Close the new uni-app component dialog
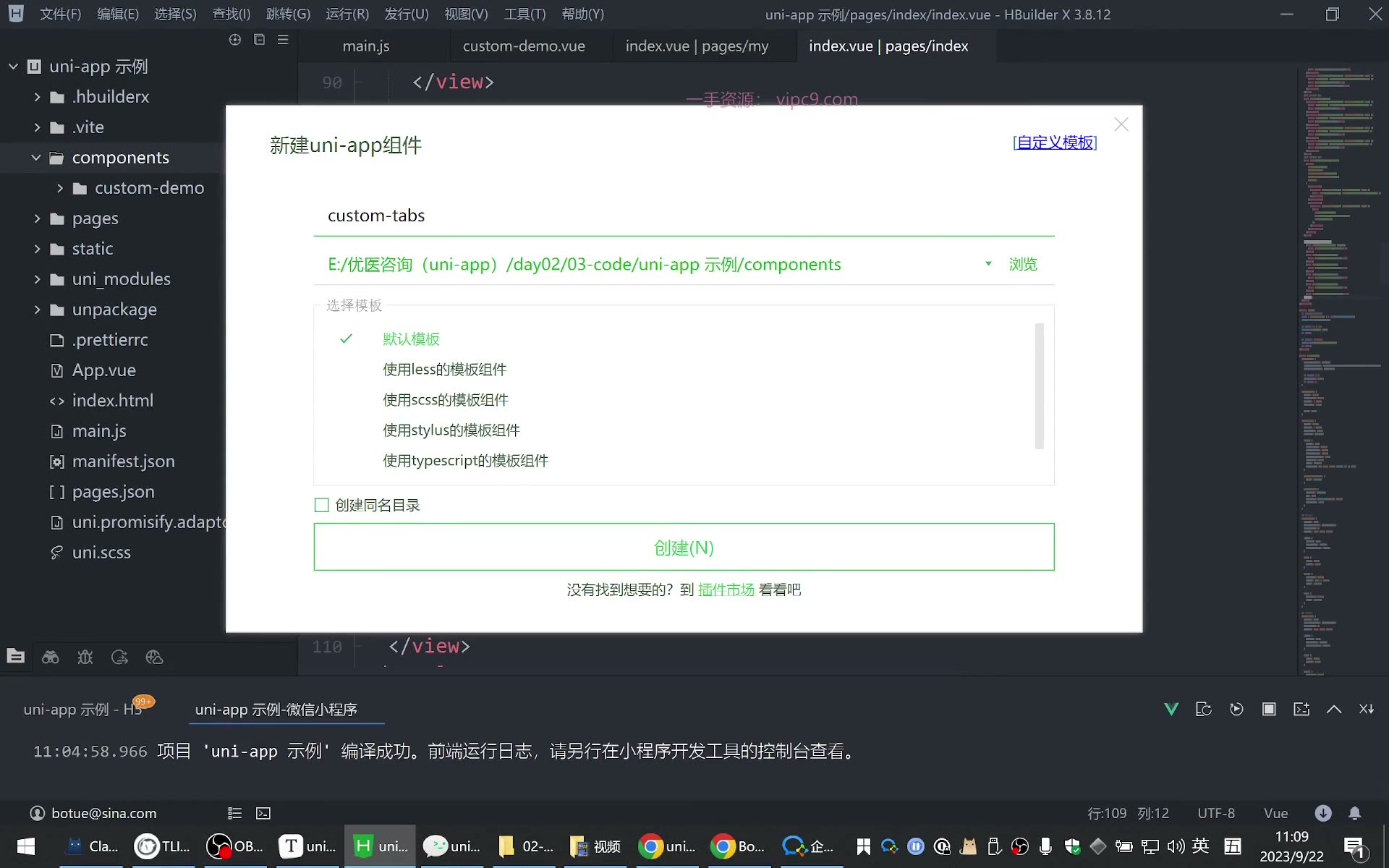 tap(1121, 124)
